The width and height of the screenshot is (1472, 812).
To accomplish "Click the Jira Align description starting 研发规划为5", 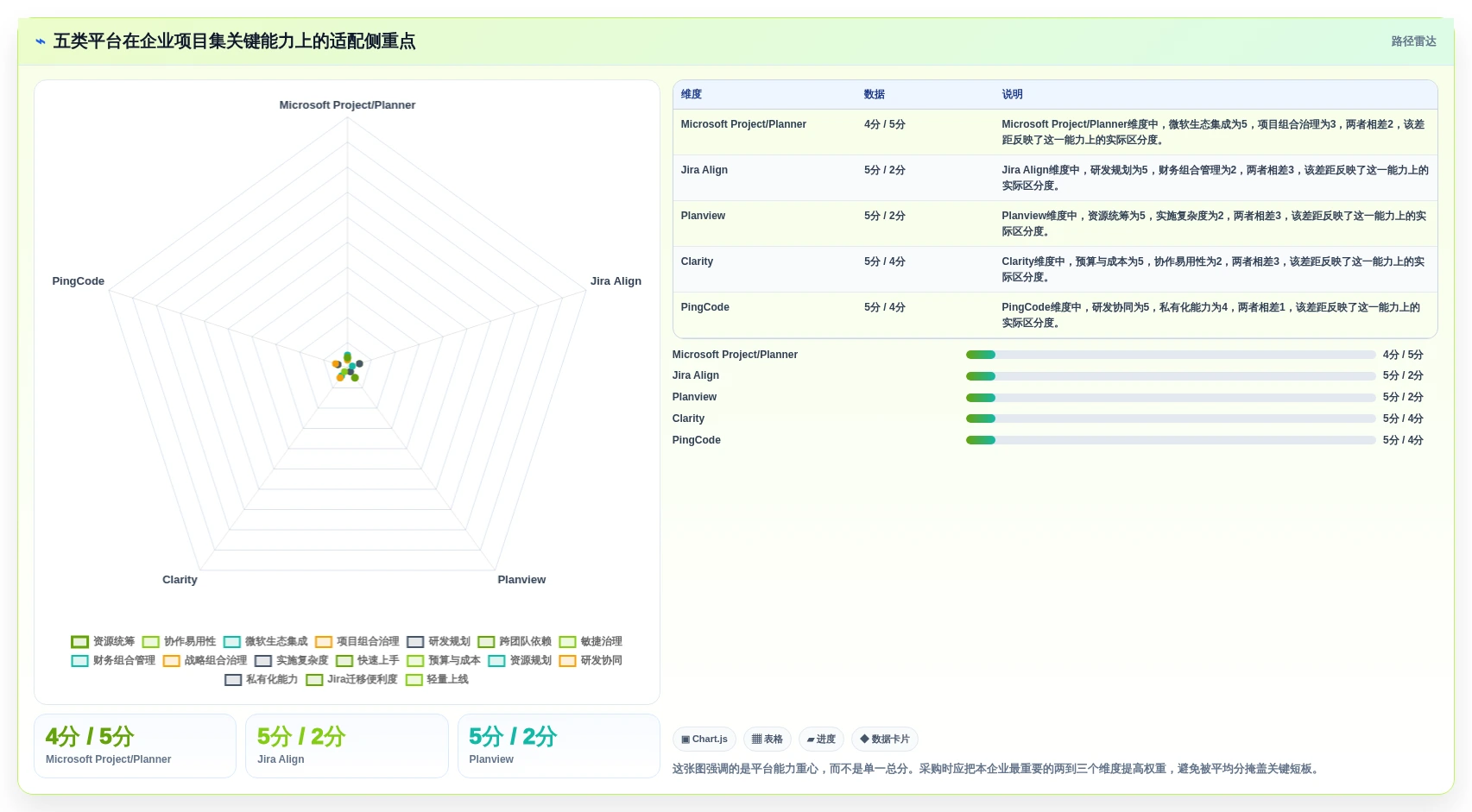I will (1215, 178).
